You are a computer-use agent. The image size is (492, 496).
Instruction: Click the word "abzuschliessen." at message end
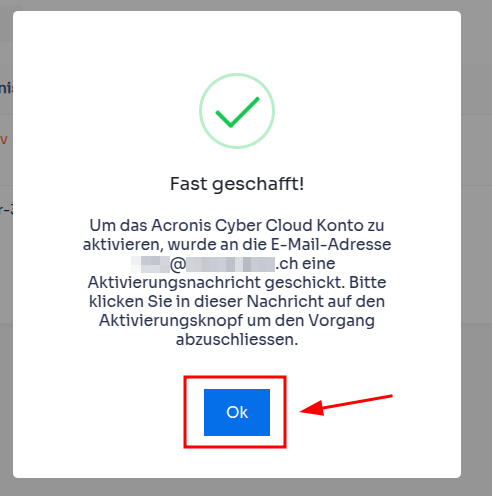click(237, 340)
